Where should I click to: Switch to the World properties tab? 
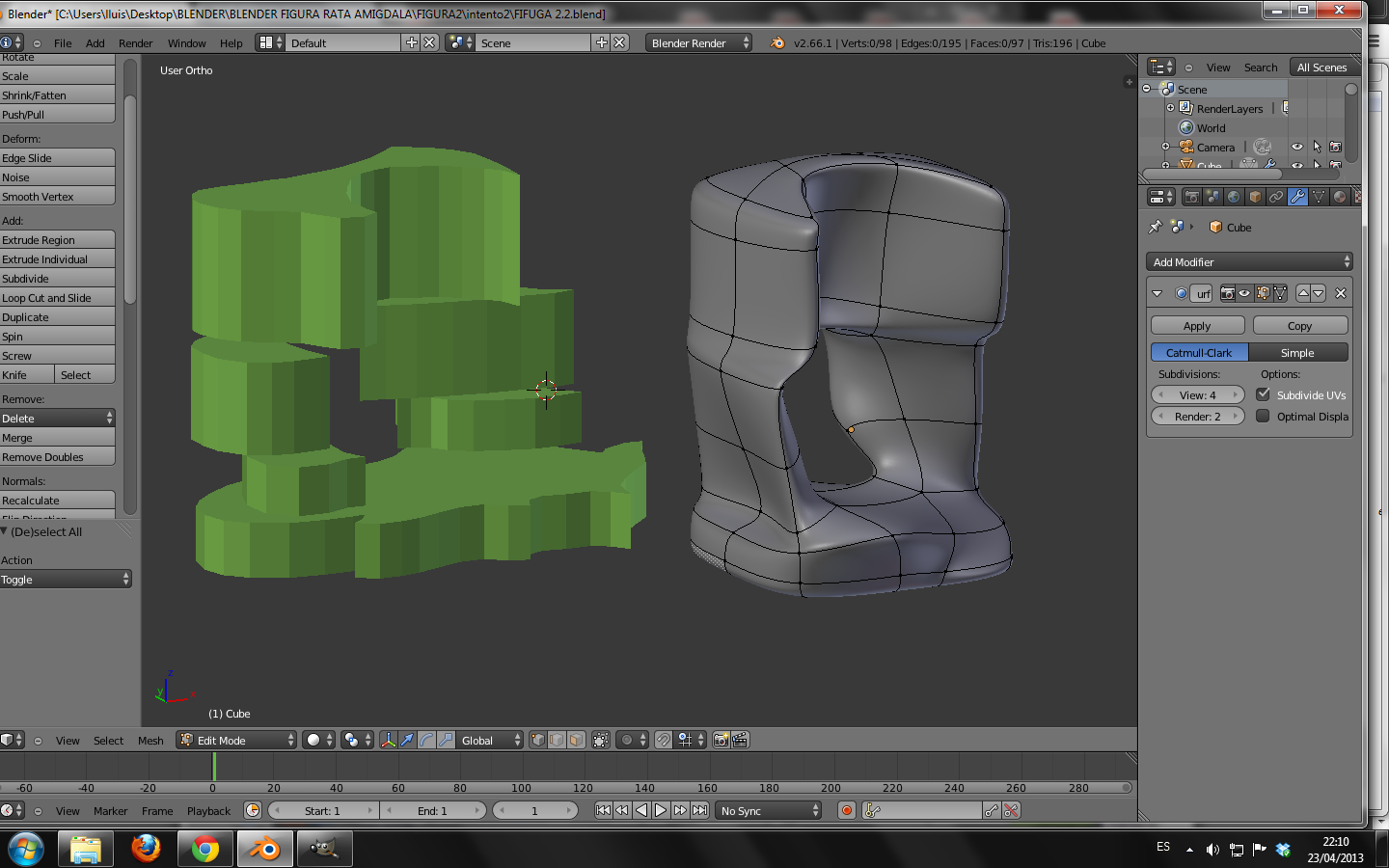pos(1234,197)
